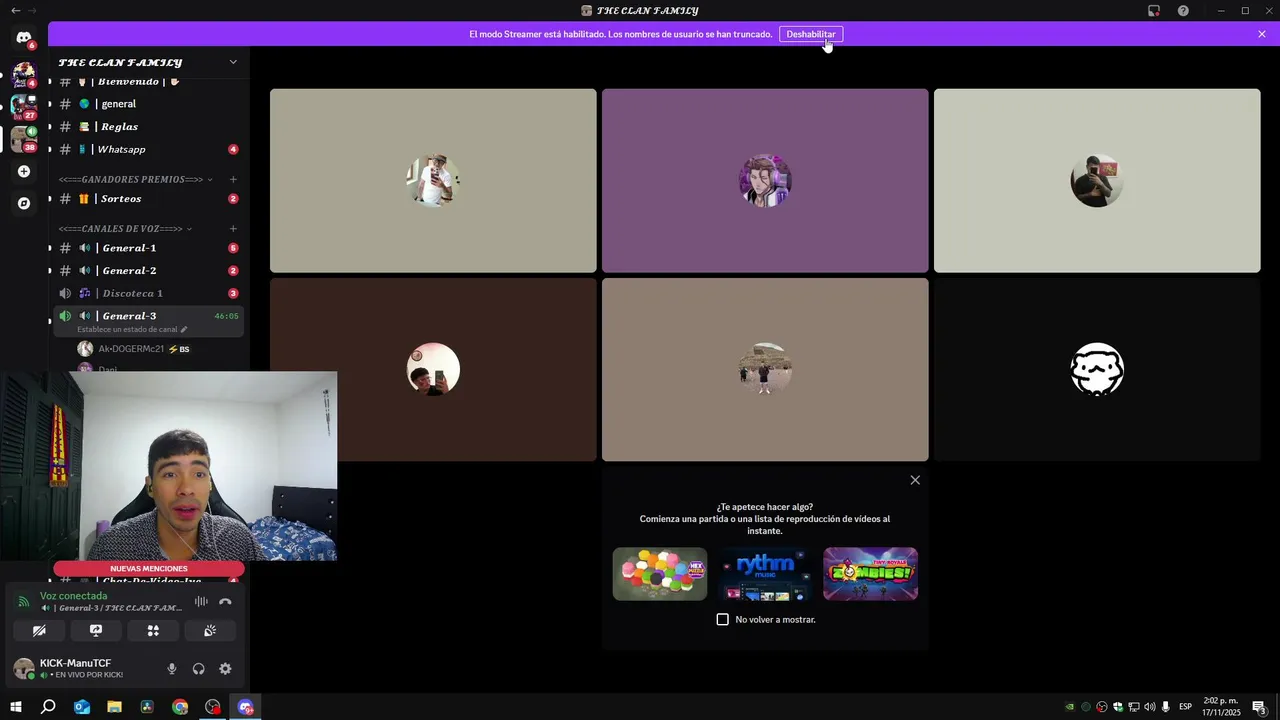Open OBS Studio from the taskbar

213,707
